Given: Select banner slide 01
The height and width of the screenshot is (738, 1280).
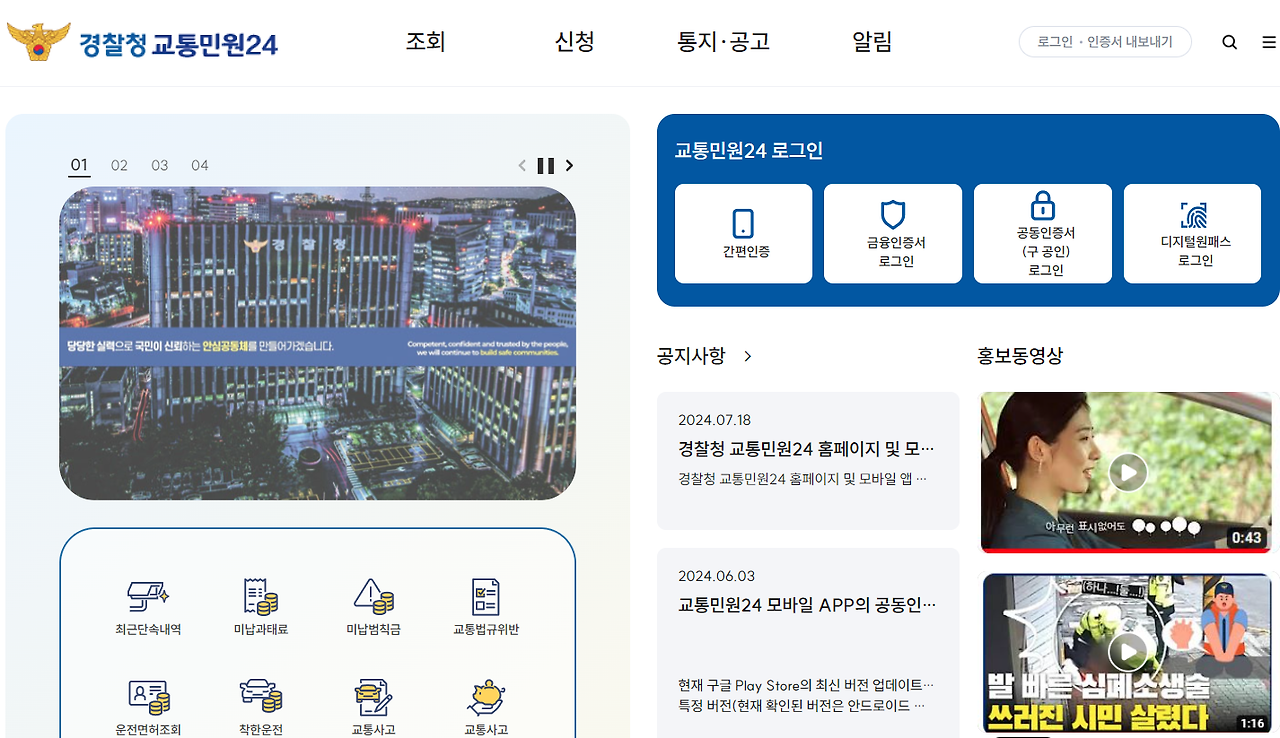Looking at the screenshot, I should coord(79,166).
